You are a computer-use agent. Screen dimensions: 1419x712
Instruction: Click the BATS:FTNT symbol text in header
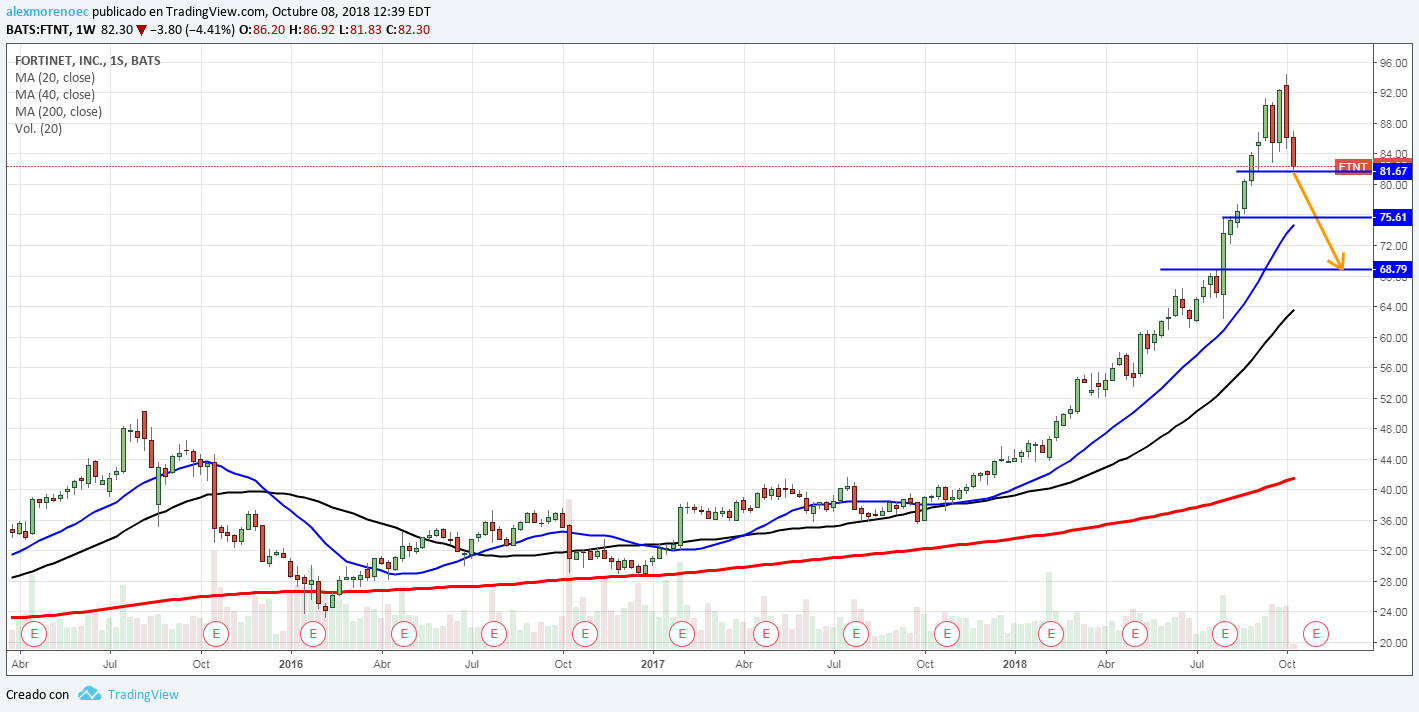point(36,30)
